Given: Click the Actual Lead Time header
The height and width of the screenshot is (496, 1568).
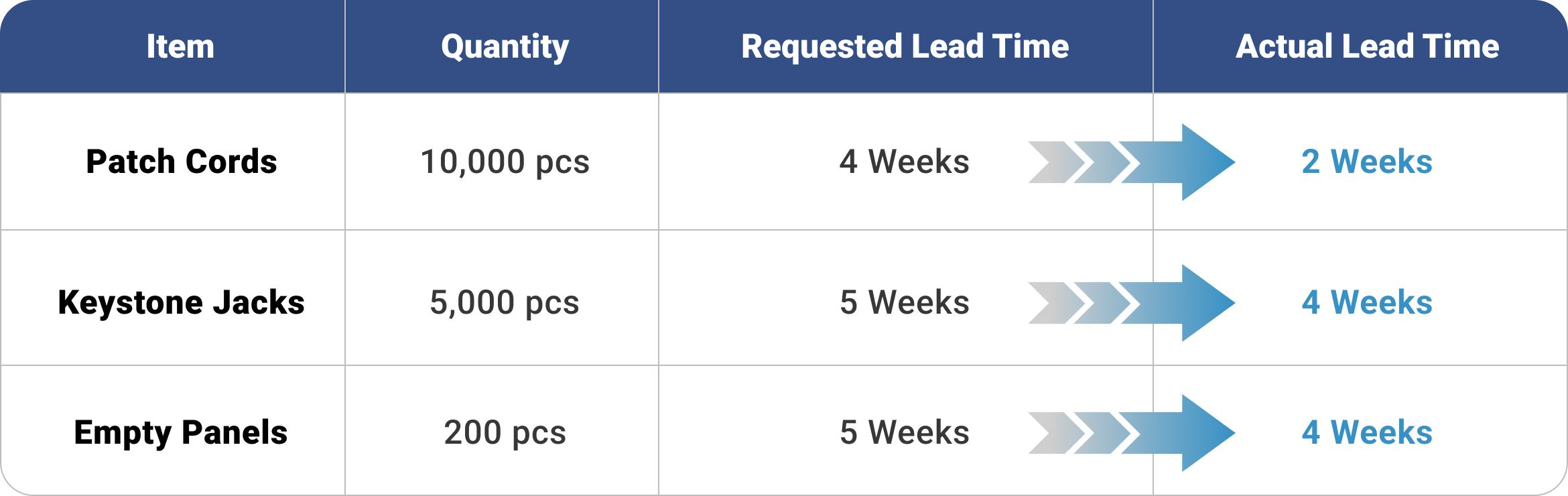Looking at the screenshot, I should point(1367,46).
